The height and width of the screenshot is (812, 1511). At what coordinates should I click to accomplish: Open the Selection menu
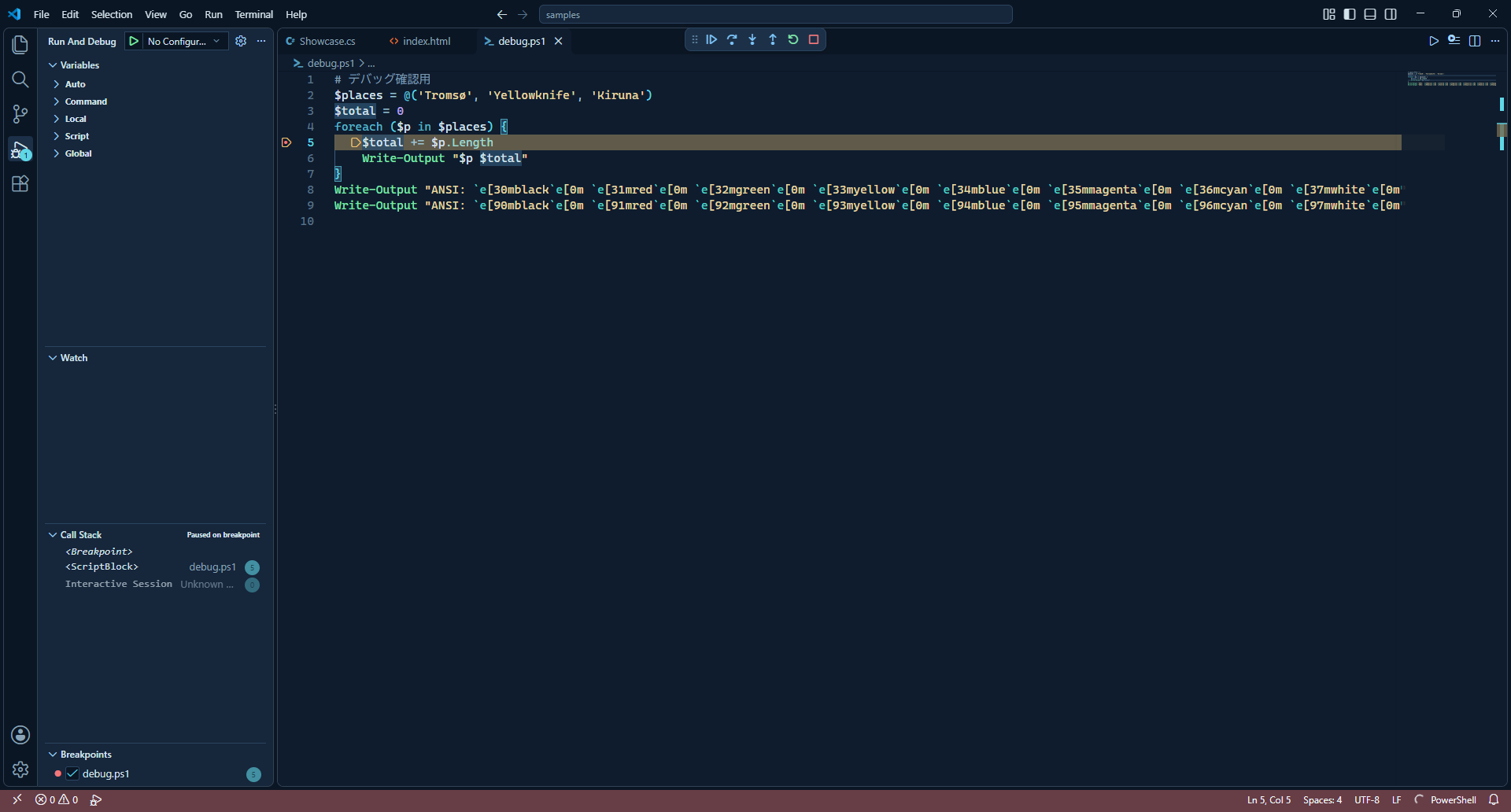pyautogui.click(x=112, y=14)
